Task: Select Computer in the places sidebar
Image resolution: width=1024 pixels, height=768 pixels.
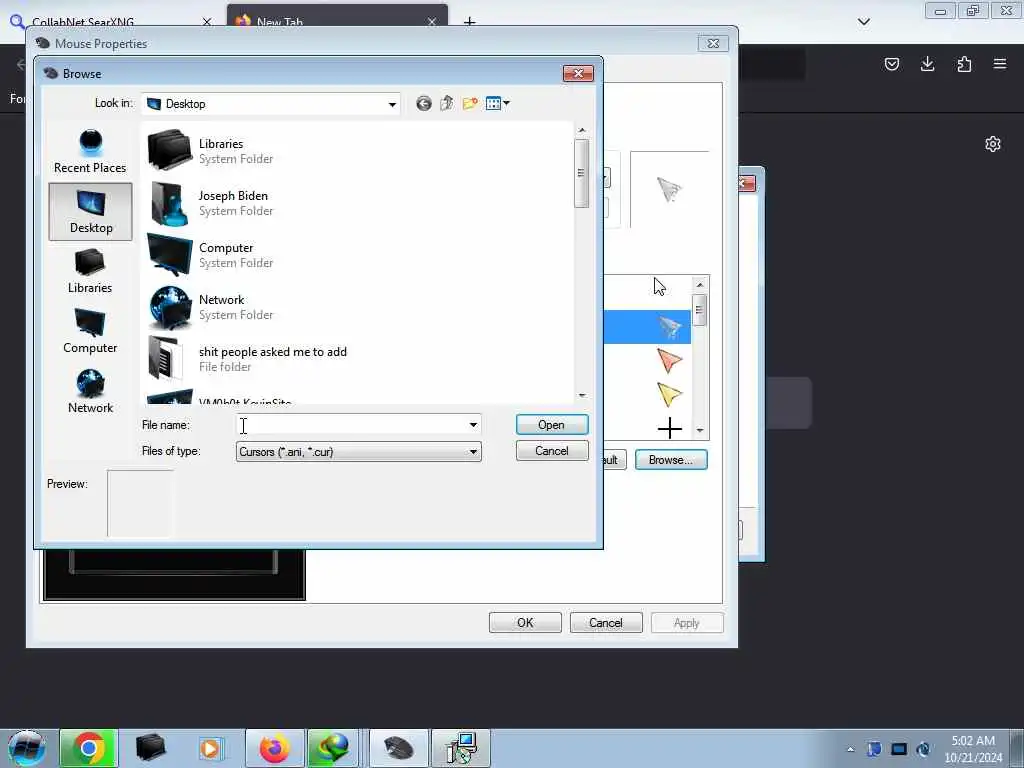Action: click(90, 331)
